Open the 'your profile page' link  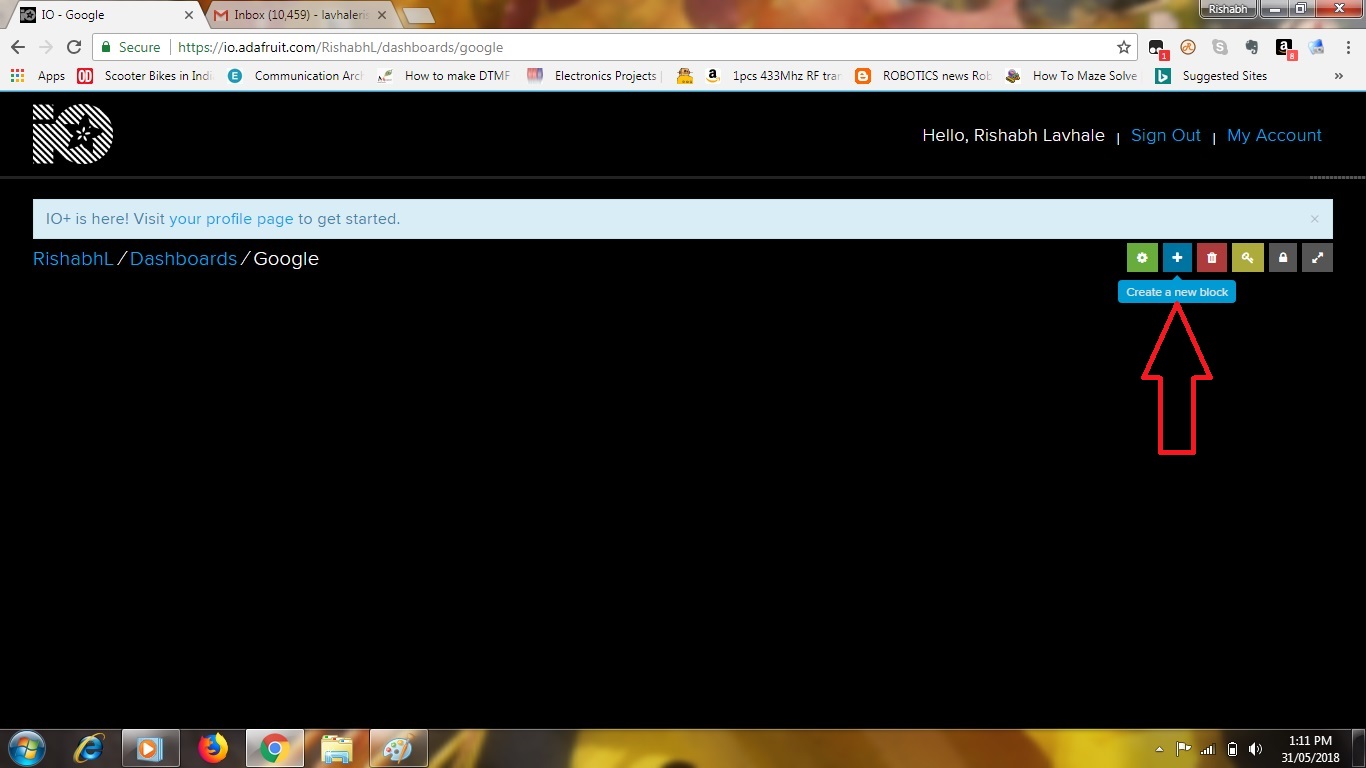(x=231, y=219)
